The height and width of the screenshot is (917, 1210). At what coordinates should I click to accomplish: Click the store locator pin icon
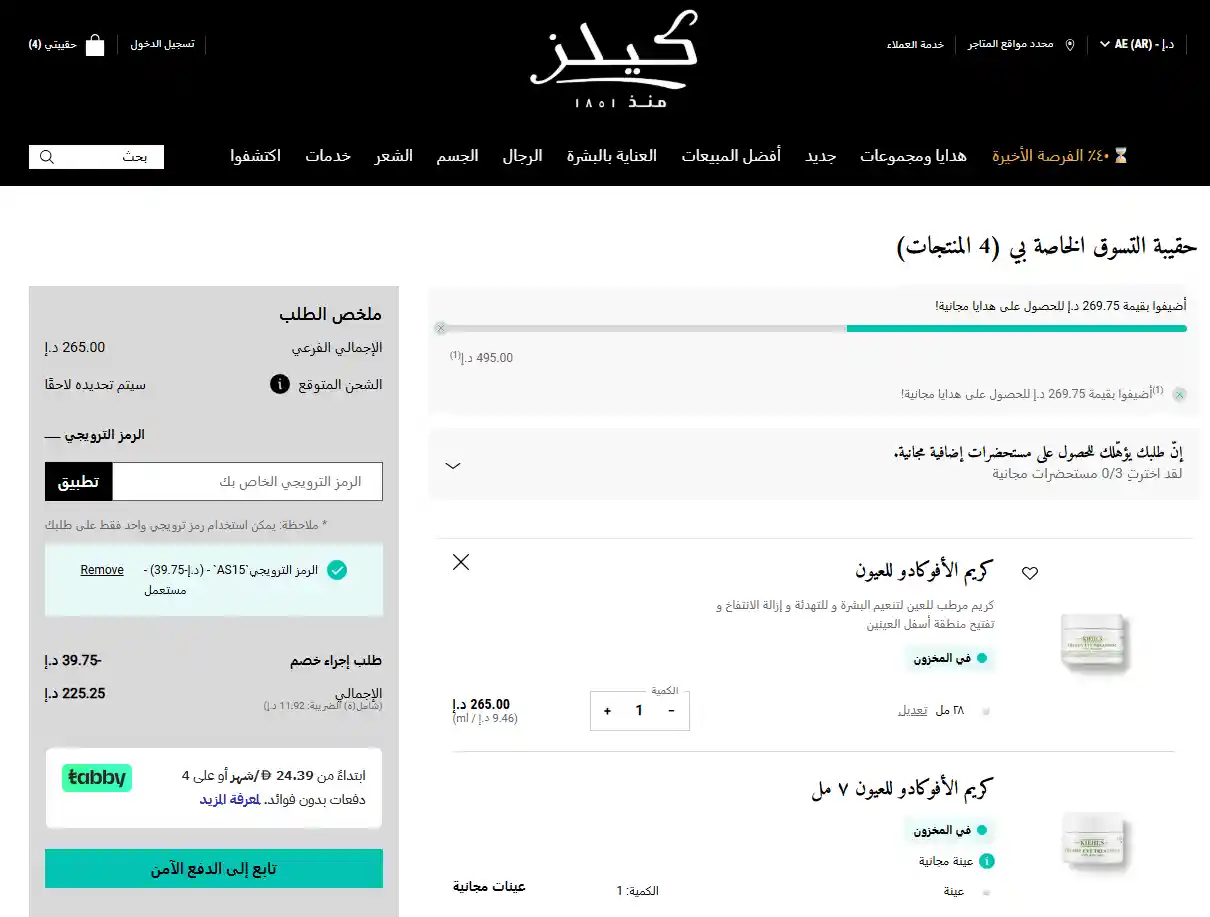[1070, 45]
